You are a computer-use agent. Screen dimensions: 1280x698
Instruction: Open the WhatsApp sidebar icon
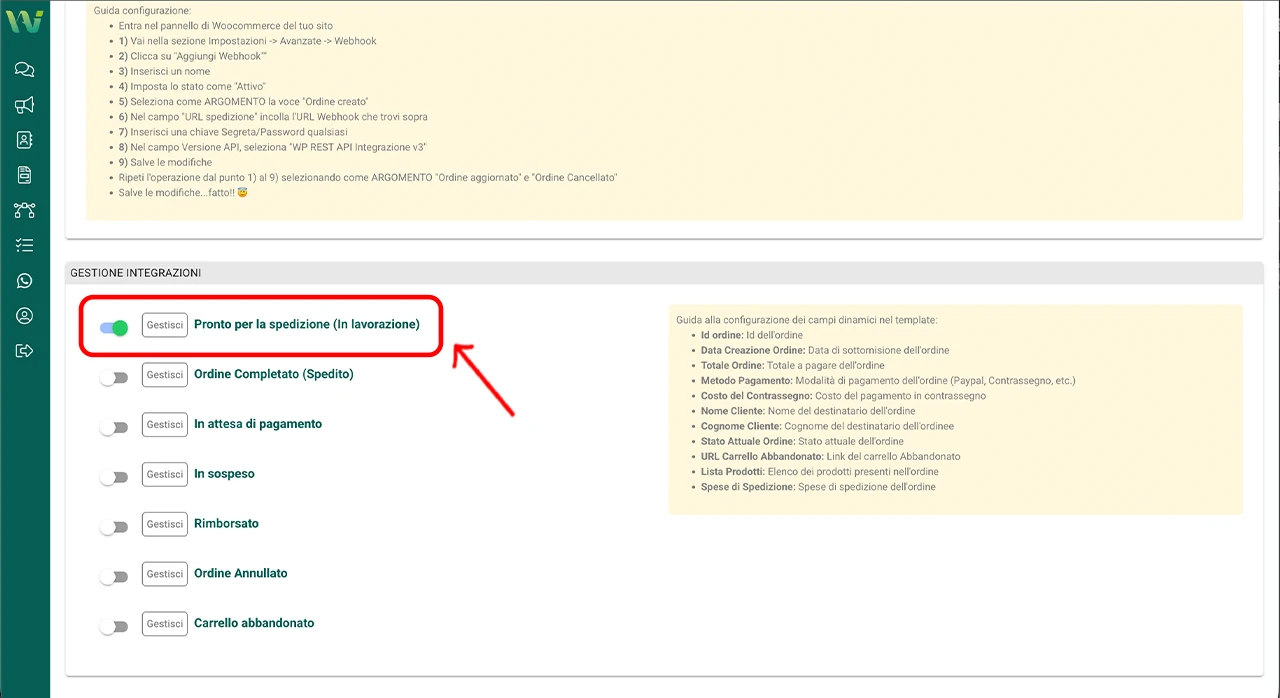(25, 281)
